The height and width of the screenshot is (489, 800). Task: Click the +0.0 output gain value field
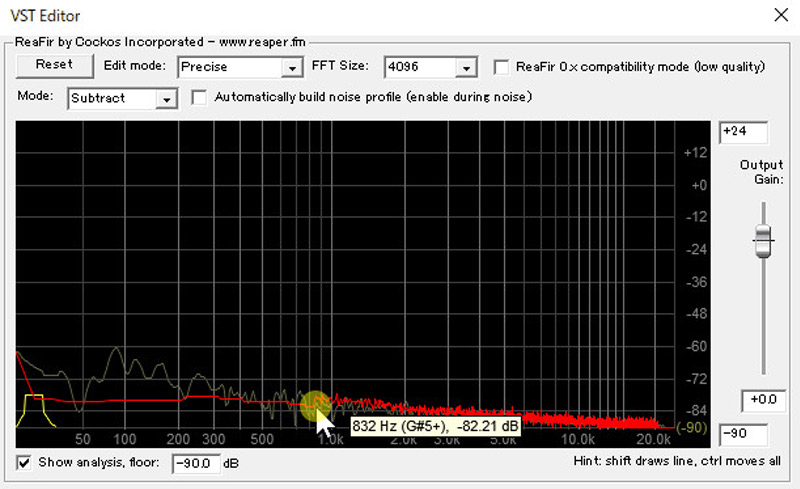[x=762, y=400]
